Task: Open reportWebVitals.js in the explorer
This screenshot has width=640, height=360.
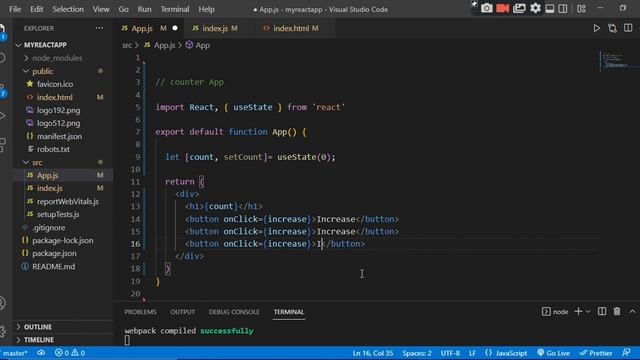Action: coord(63,201)
